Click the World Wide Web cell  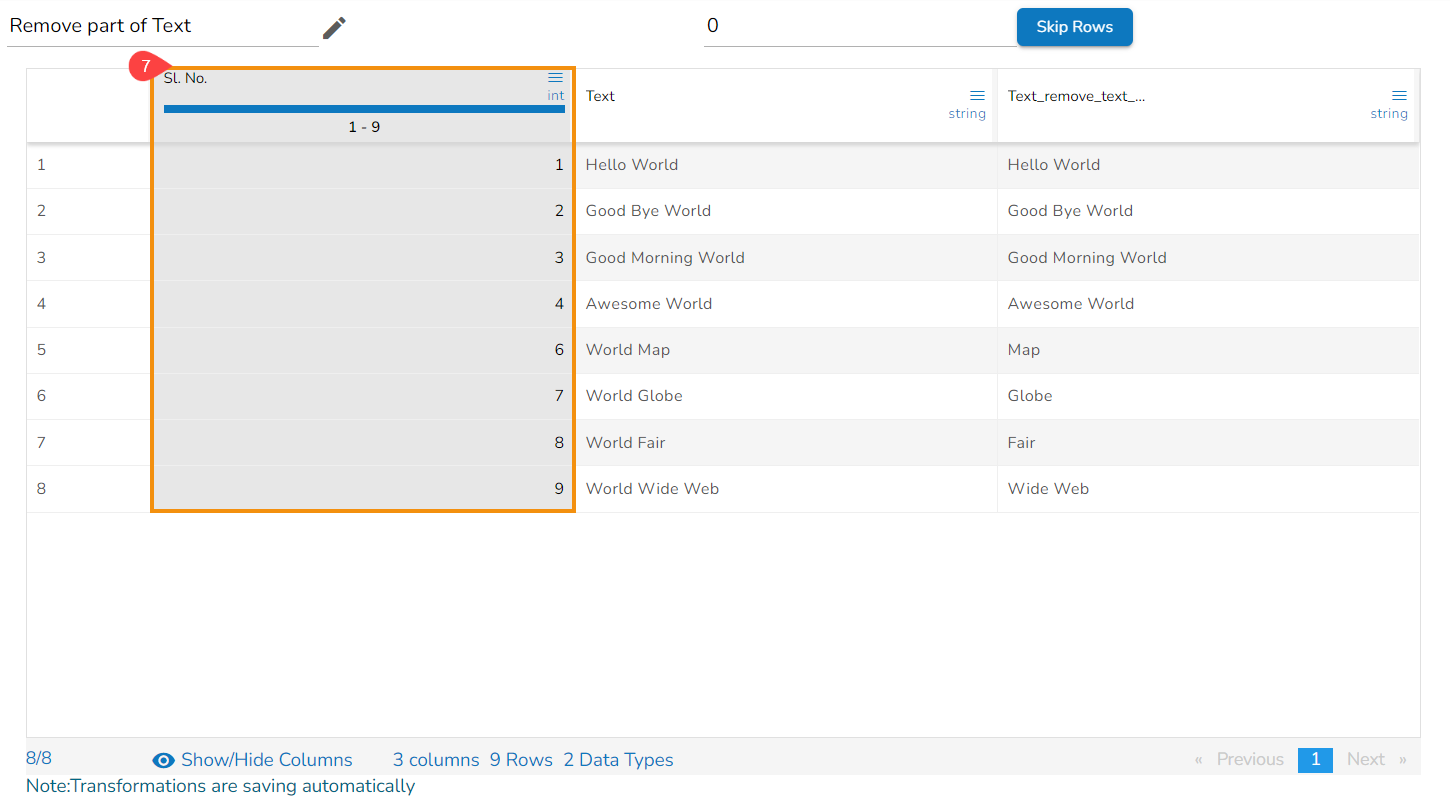[x=652, y=489]
